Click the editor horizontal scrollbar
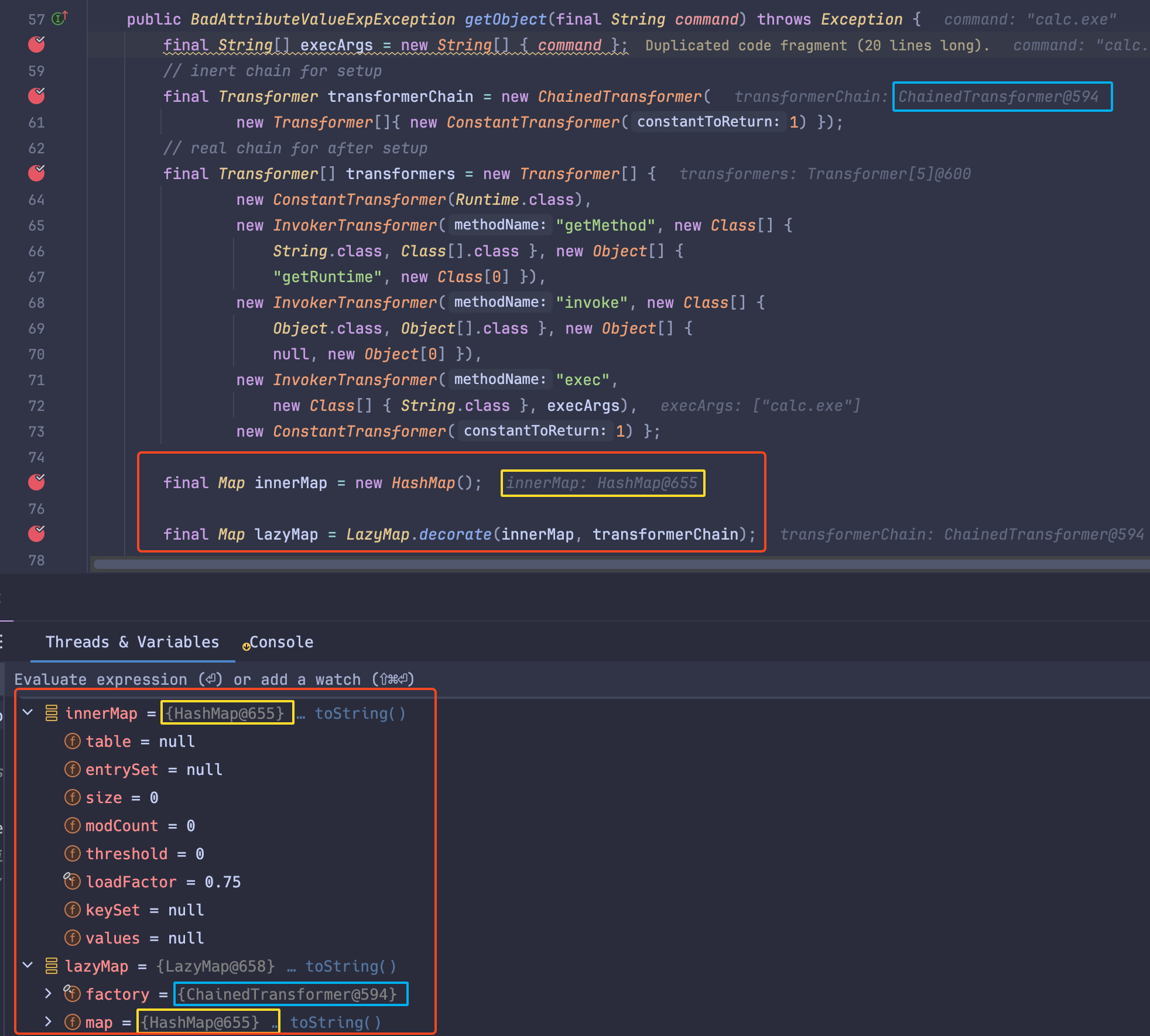Screen dimensions: 1150x1036 [x=586, y=564]
